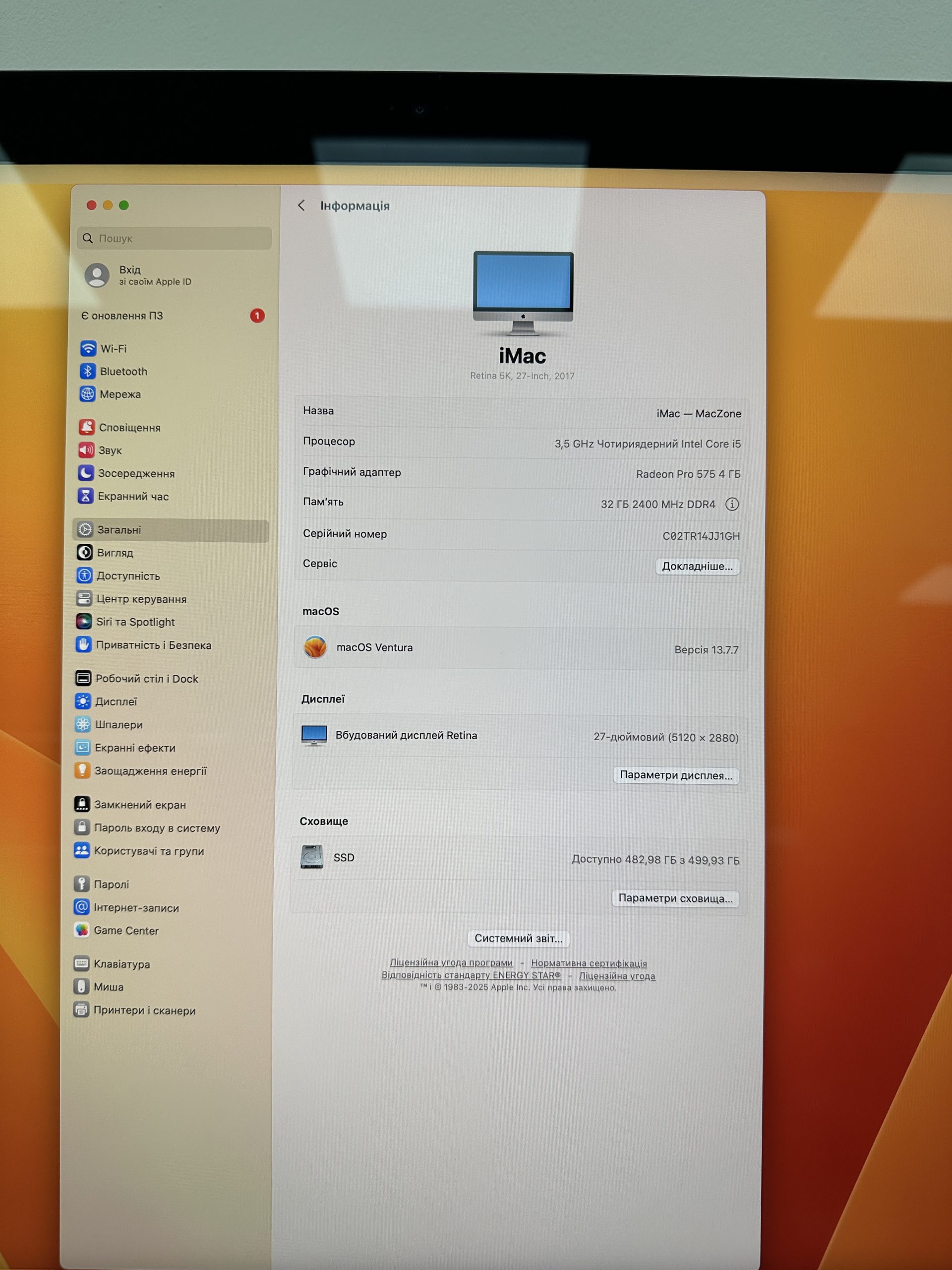This screenshot has height=1270, width=952.
Task: Click memory info circle icon
Action: click(732, 504)
